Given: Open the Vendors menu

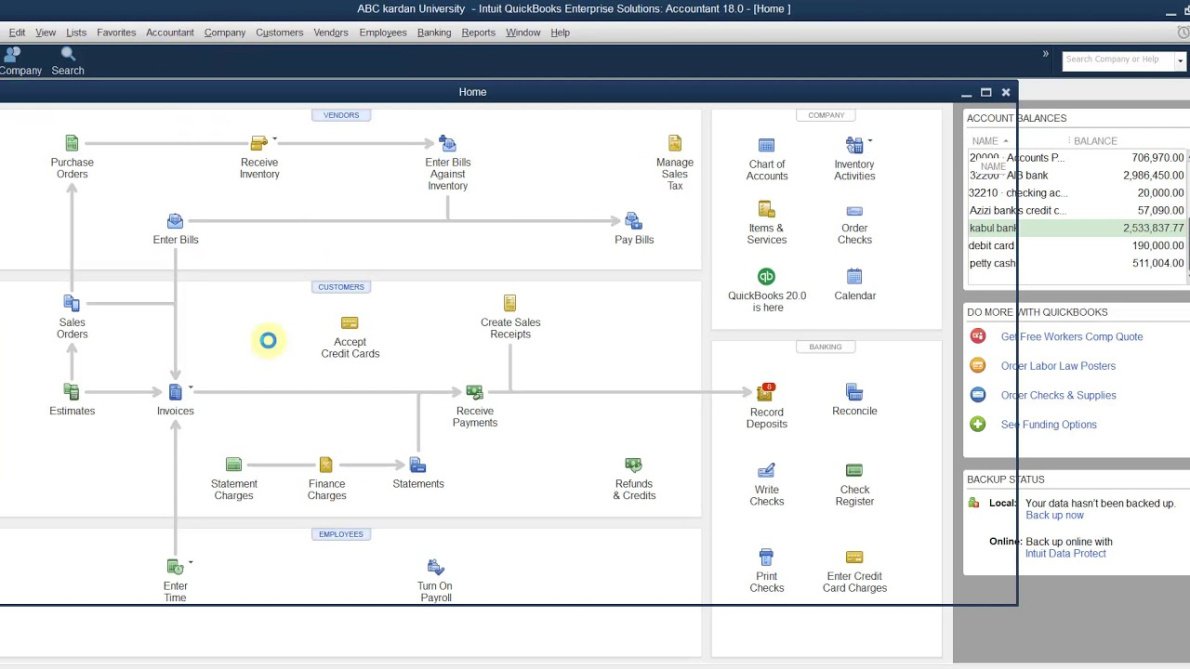Looking at the screenshot, I should pyautogui.click(x=331, y=33).
